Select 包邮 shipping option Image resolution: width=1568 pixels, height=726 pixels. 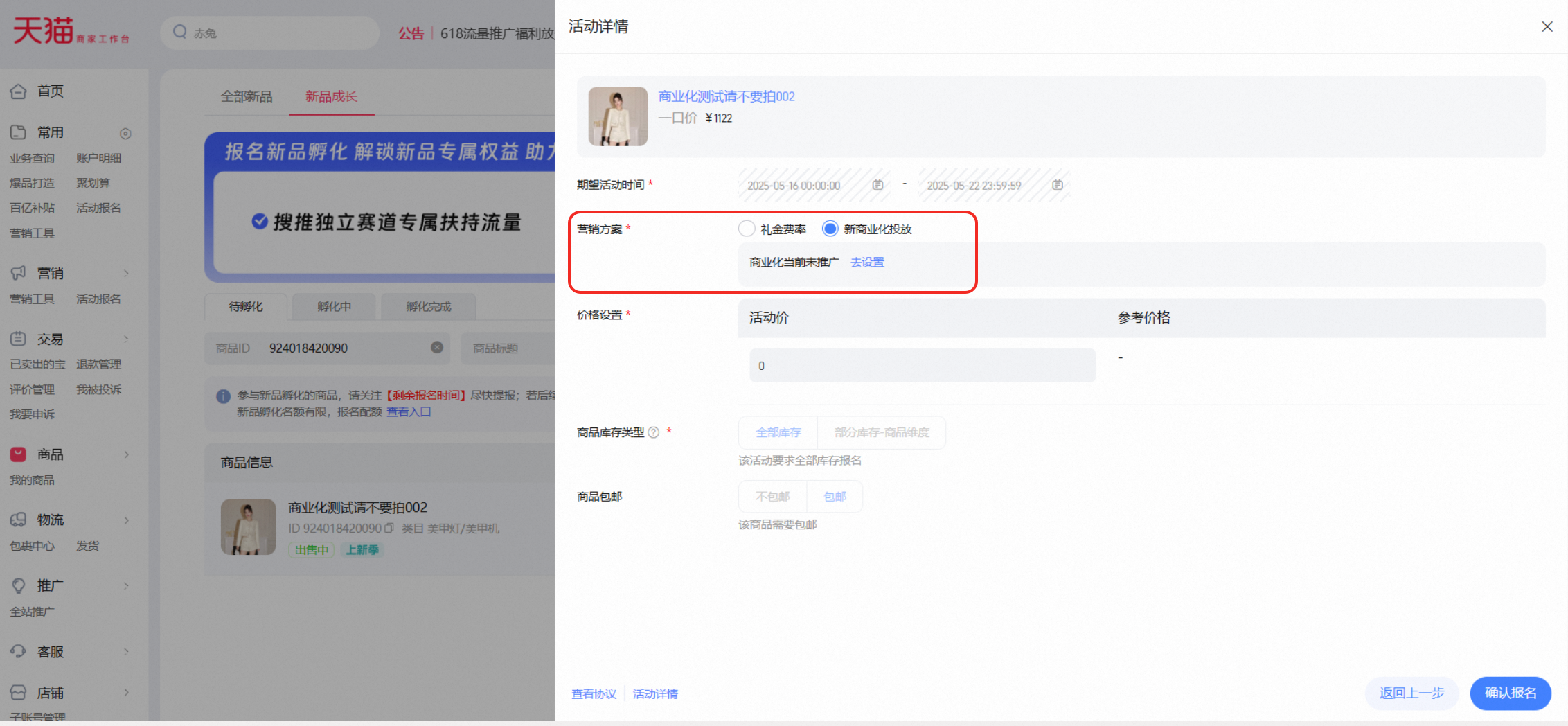(835, 497)
